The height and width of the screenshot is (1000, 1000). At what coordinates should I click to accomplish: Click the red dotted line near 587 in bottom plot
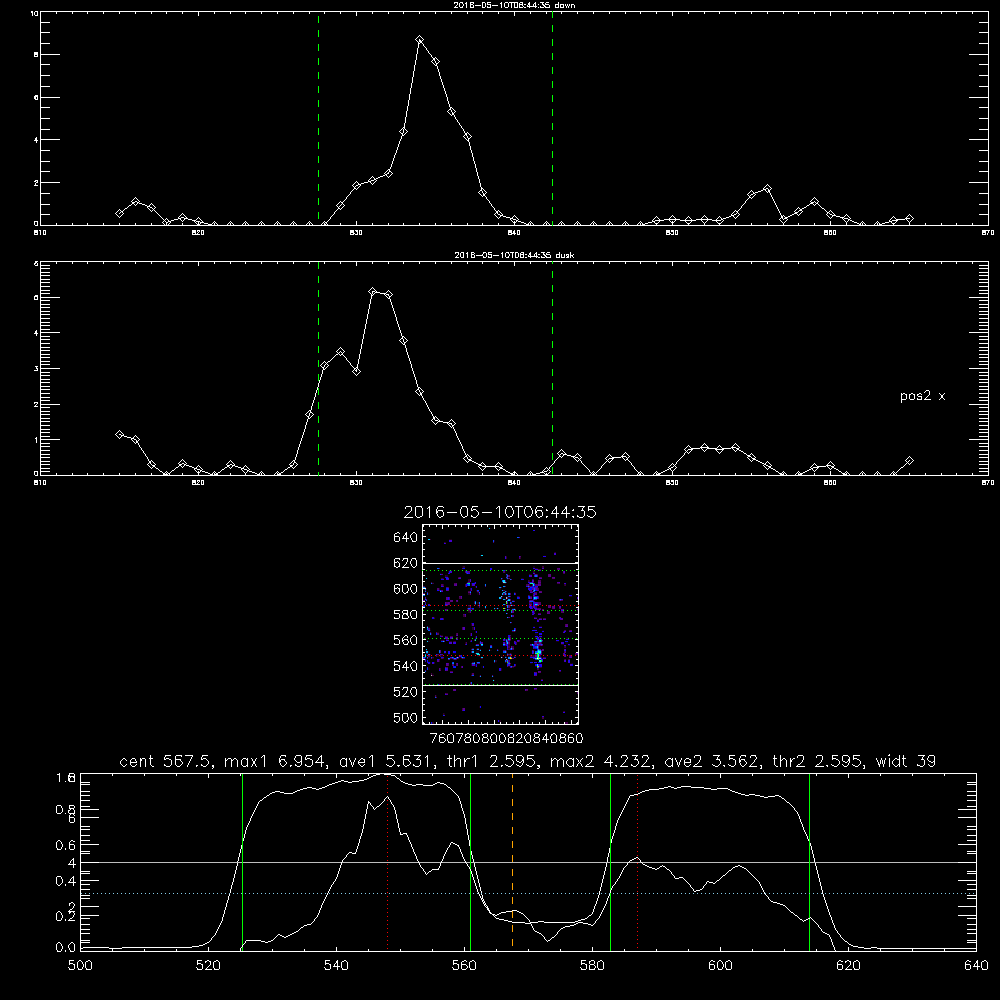click(637, 861)
